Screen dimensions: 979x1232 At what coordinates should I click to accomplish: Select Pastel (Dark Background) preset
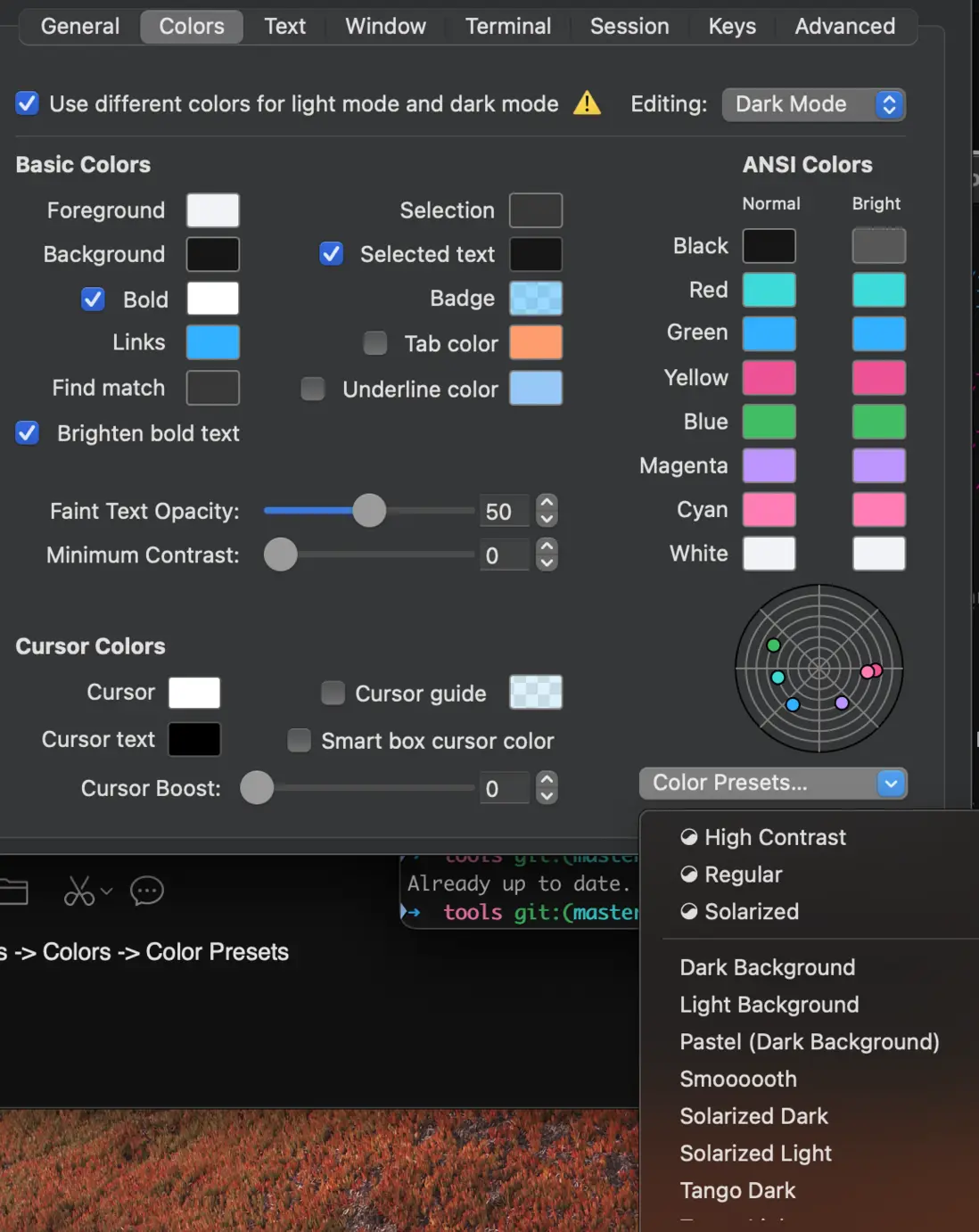click(x=809, y=1041)
